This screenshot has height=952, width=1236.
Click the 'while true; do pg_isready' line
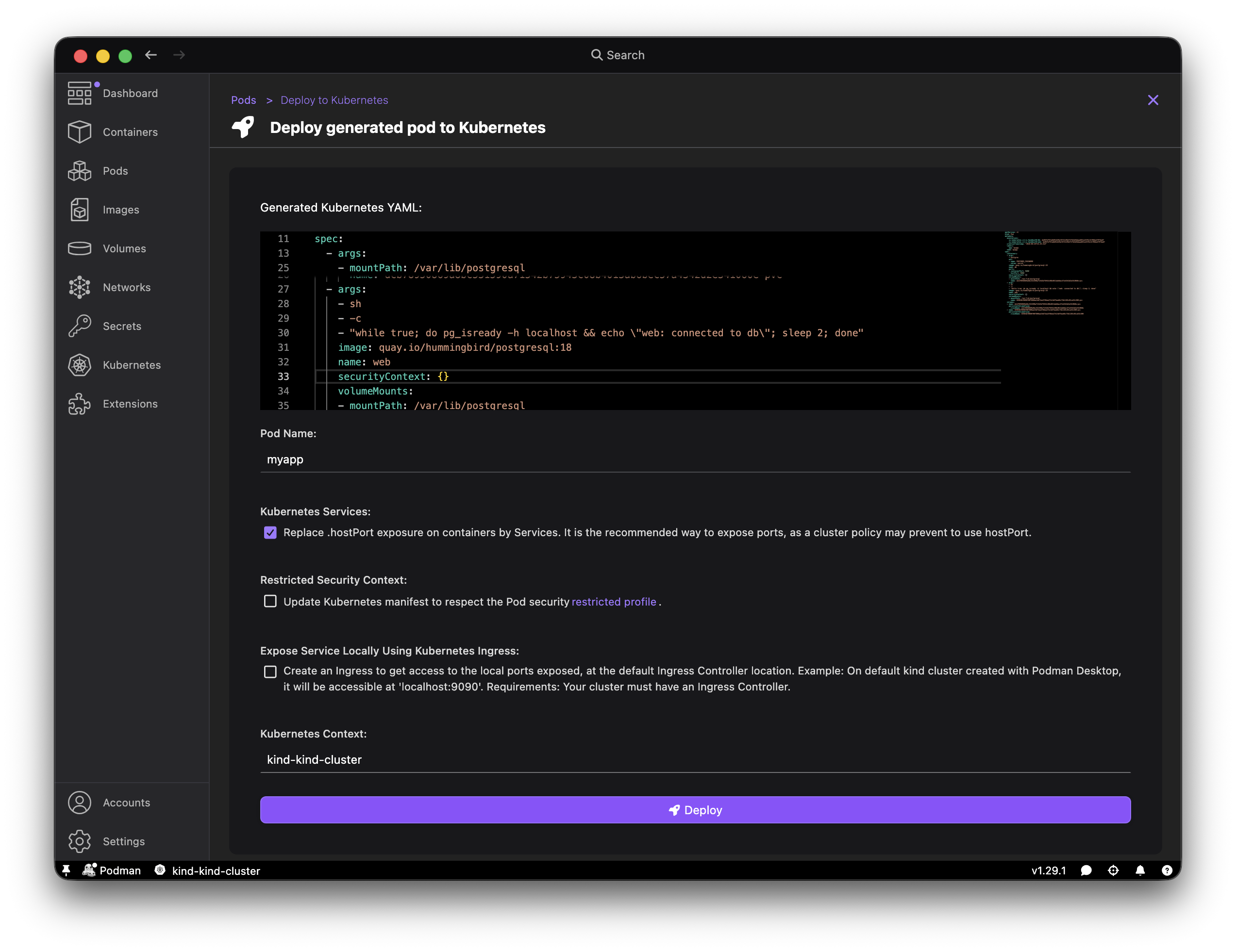pyautogui.click(x=601, y=333)
